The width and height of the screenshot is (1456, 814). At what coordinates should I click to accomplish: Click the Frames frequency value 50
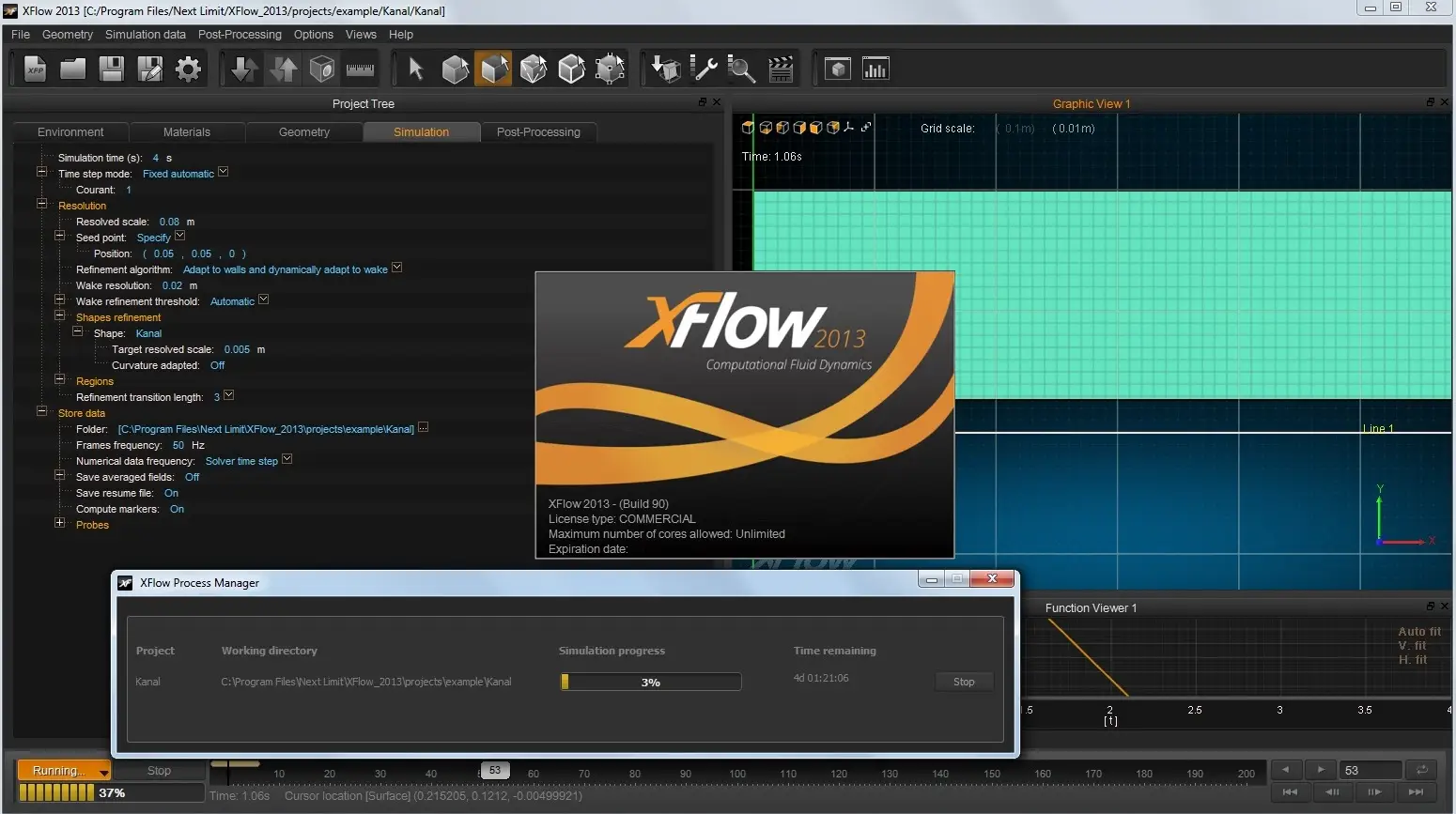pos(178,445)
